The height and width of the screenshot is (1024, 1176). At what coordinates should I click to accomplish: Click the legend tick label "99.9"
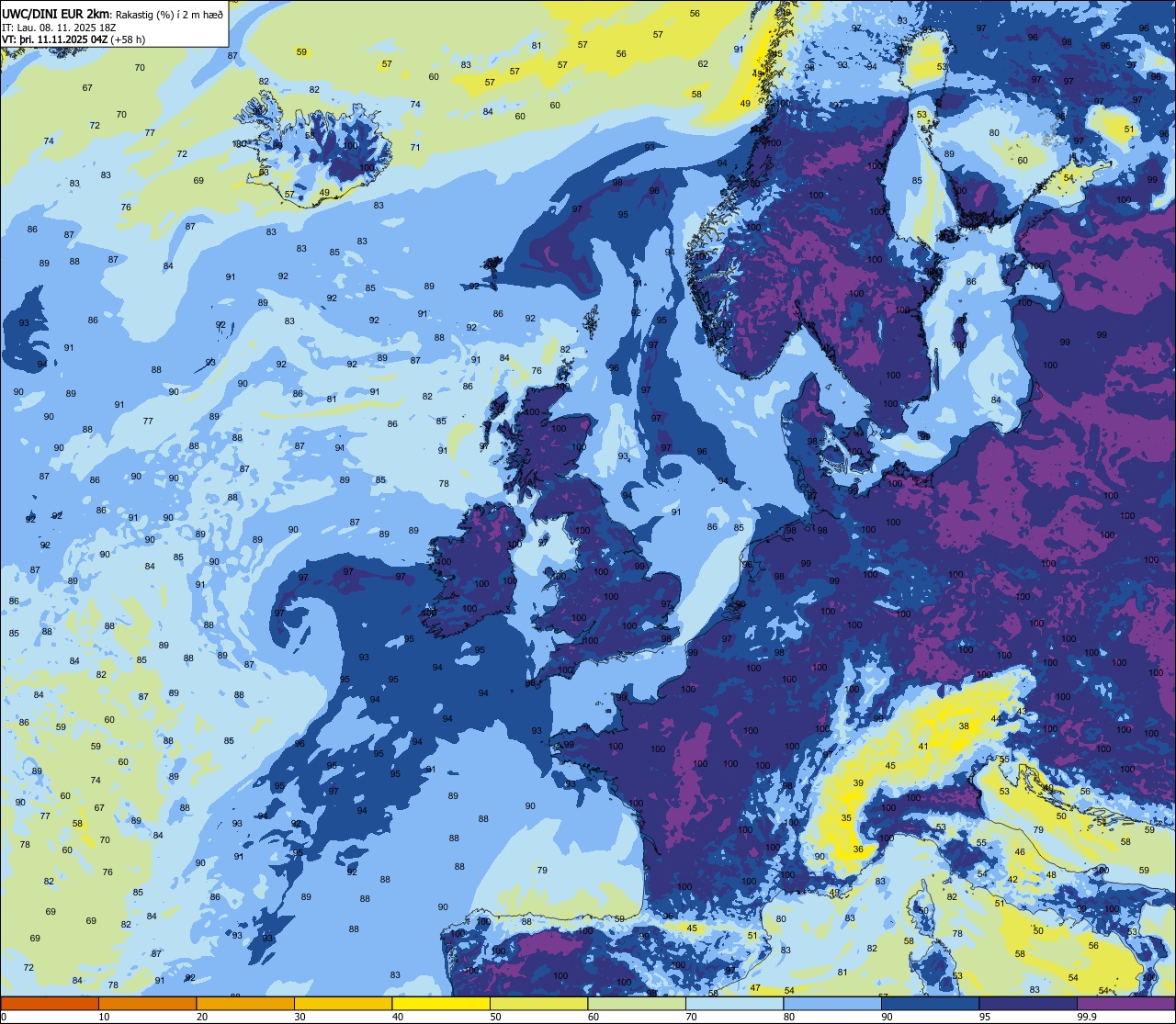pos(1088,1017)
